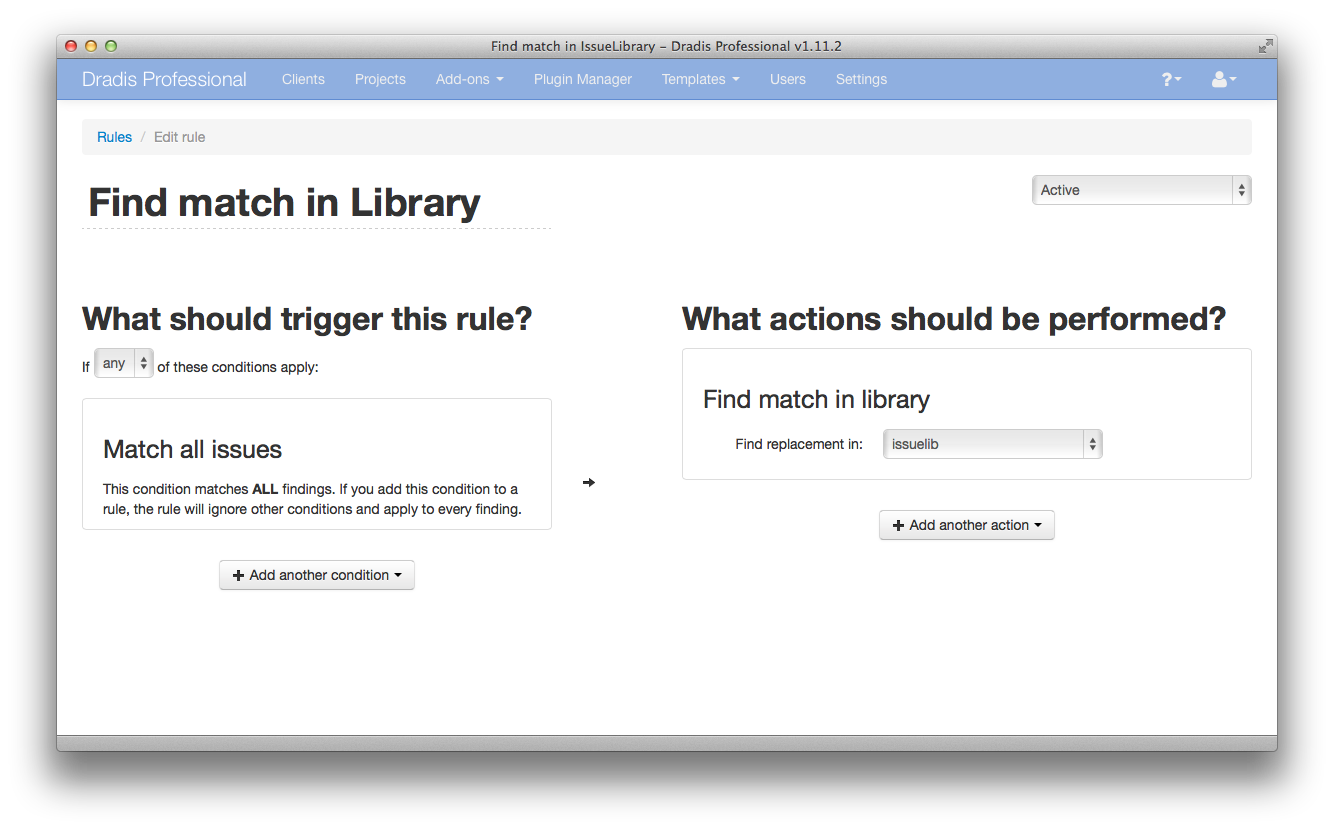Image resolution: width=1334 pixels, height=830 pixels.
Task: Click the arrow icon between conditions and actions
Action: point(588,482)
